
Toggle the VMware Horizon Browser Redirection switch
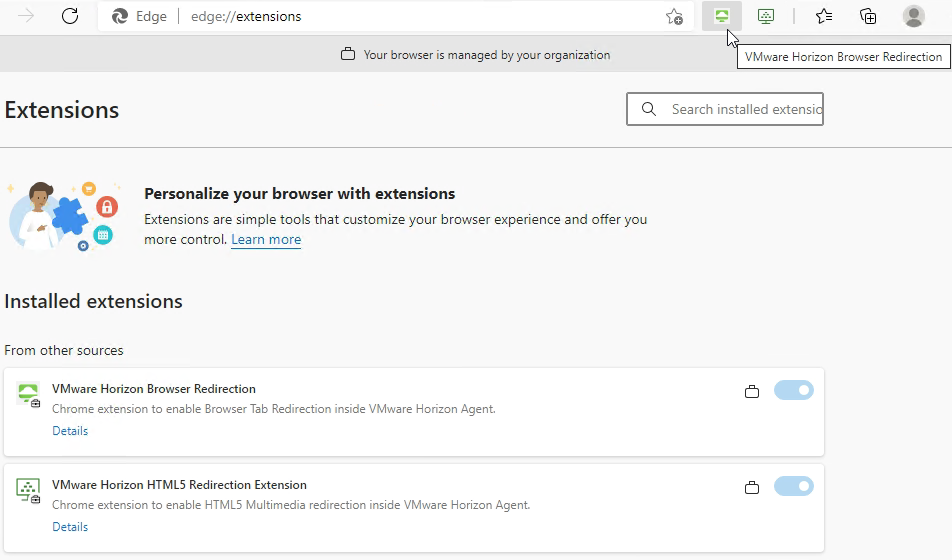coord(794,391)
